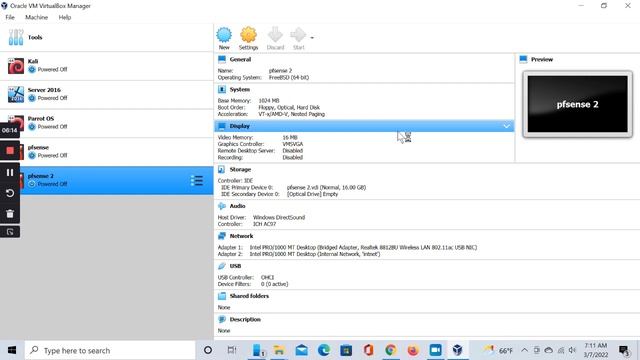Click the New virtual machine icon

tap(224, 35)
